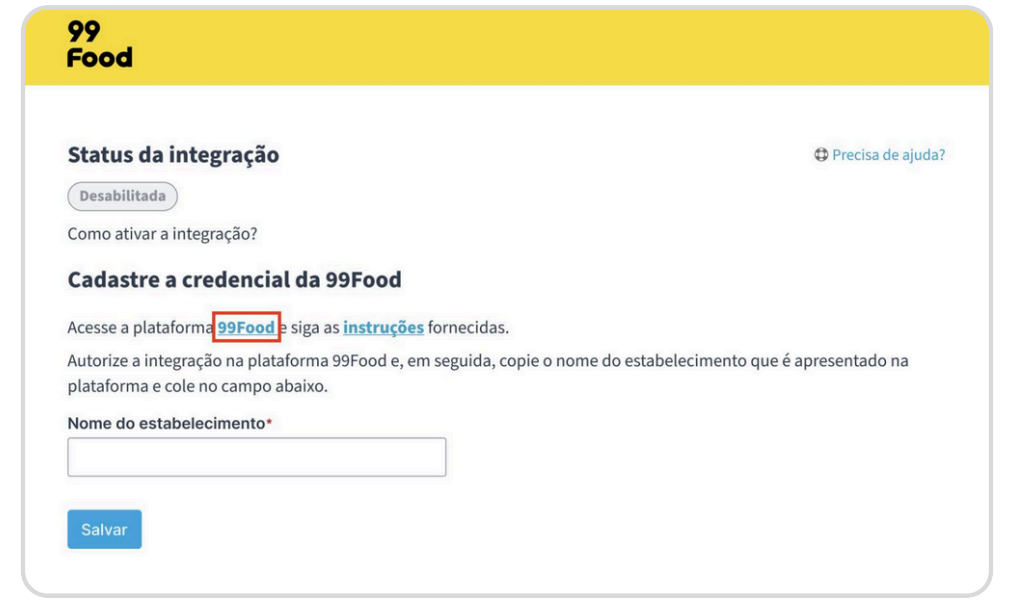This screenshot has width=1013, height=602.
Task: Click the lifebuoy help icon
Action: (821, 155)
